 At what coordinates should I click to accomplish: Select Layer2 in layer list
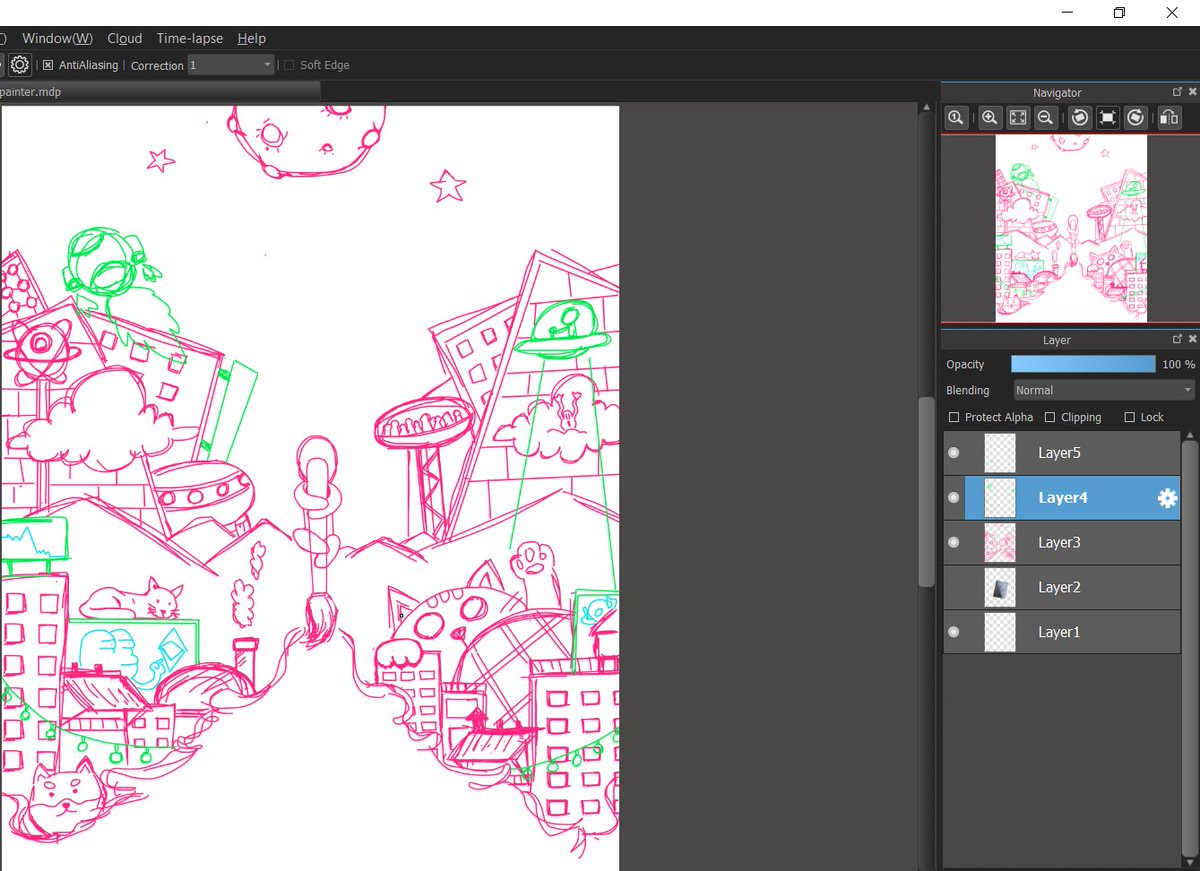coord(1062,587)
